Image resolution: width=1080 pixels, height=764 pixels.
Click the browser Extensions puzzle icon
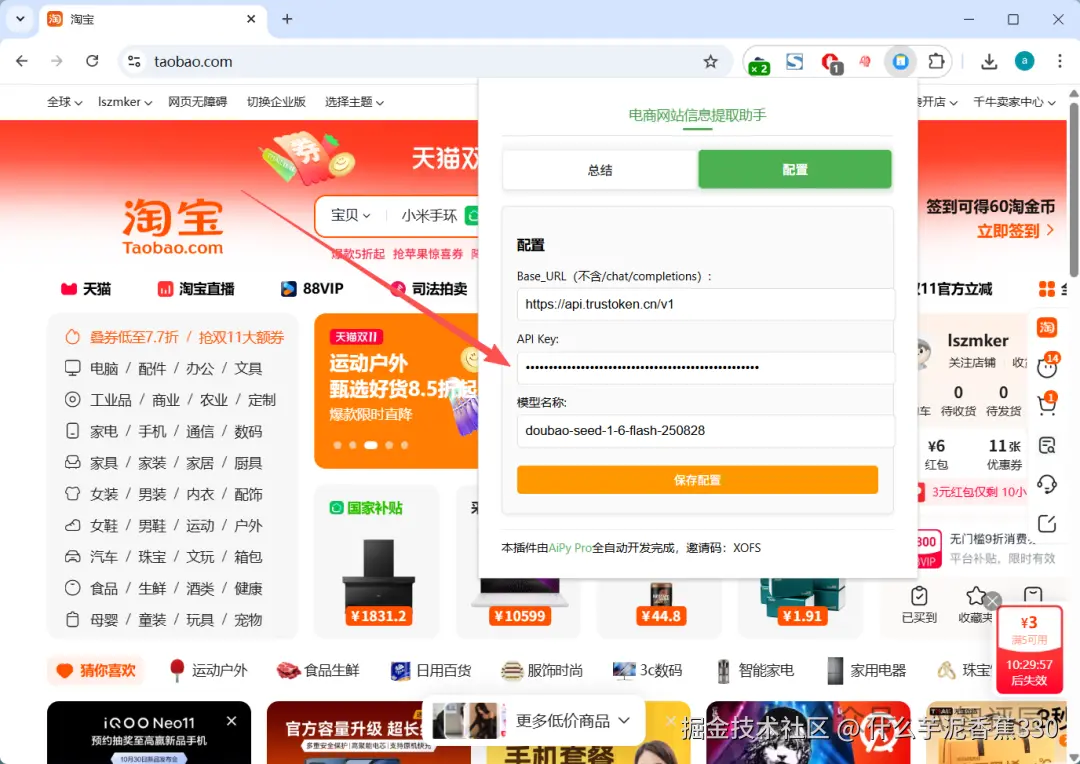[x=937, y=61]
